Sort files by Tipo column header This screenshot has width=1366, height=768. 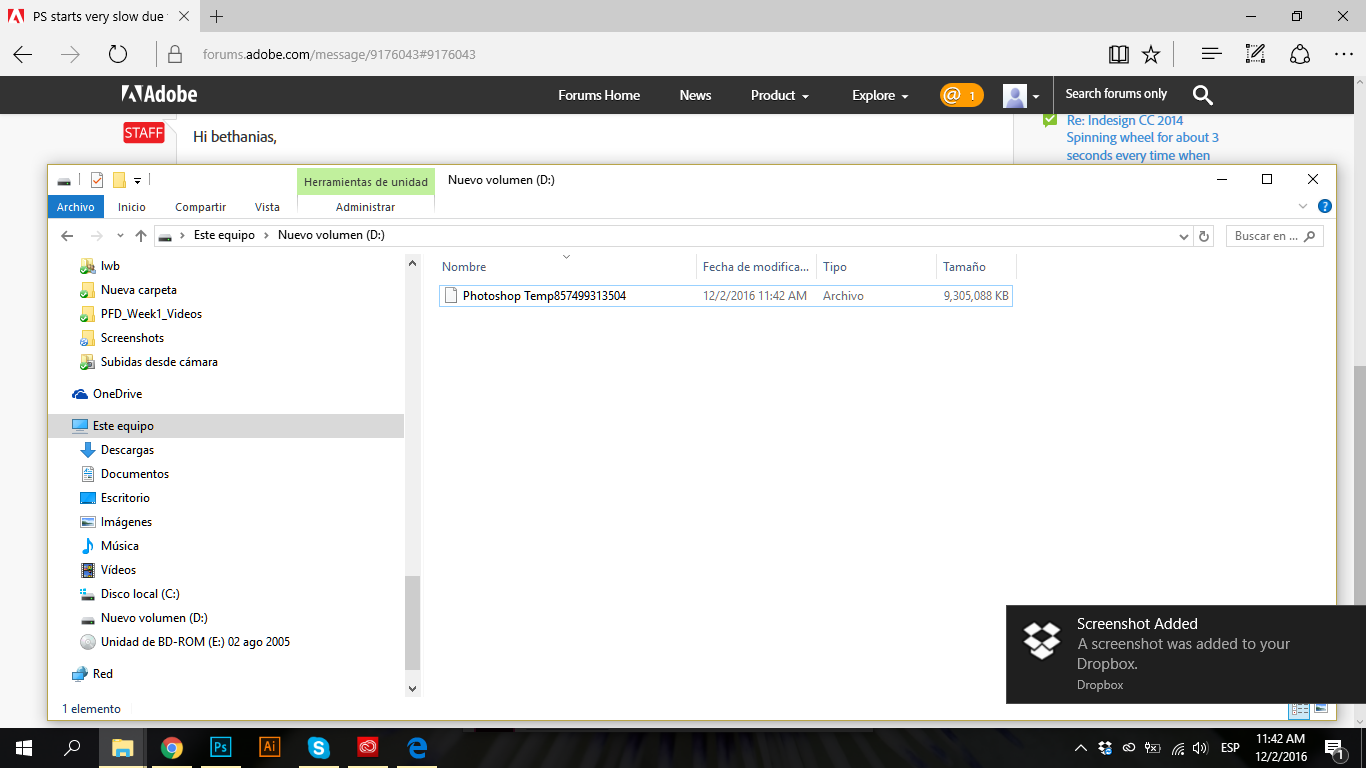point(876,267)
